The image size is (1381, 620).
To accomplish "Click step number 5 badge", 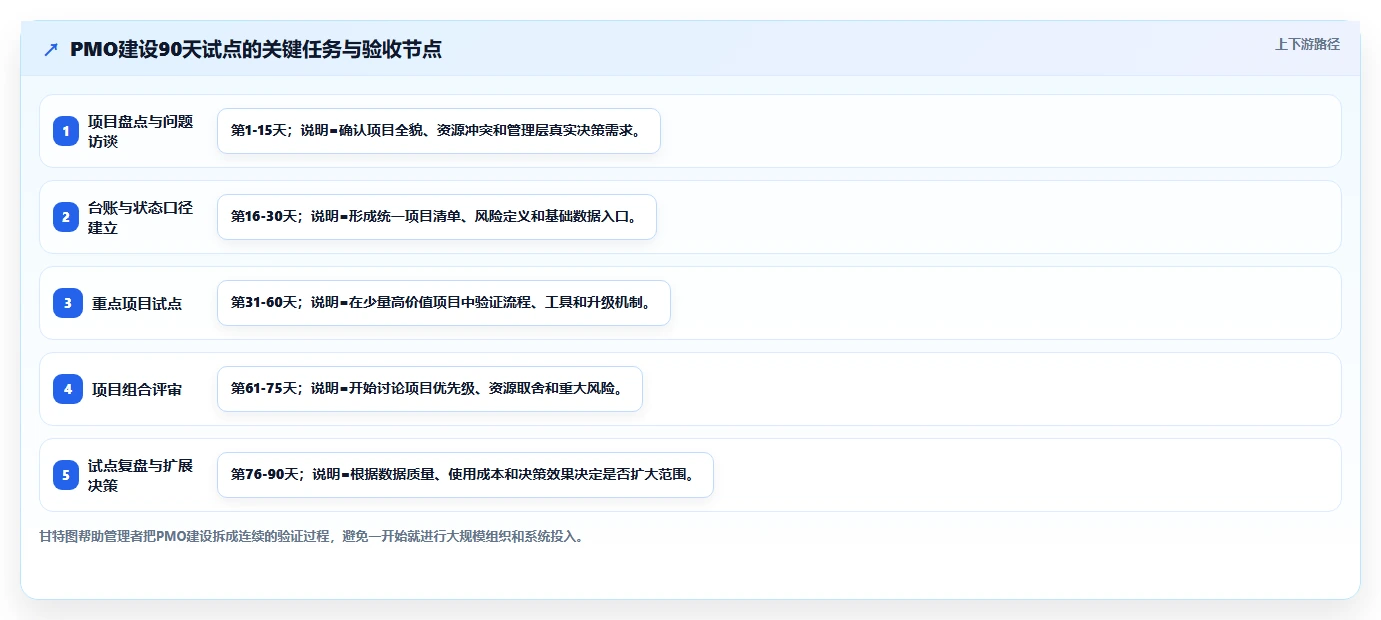I will tap(68, 475).
